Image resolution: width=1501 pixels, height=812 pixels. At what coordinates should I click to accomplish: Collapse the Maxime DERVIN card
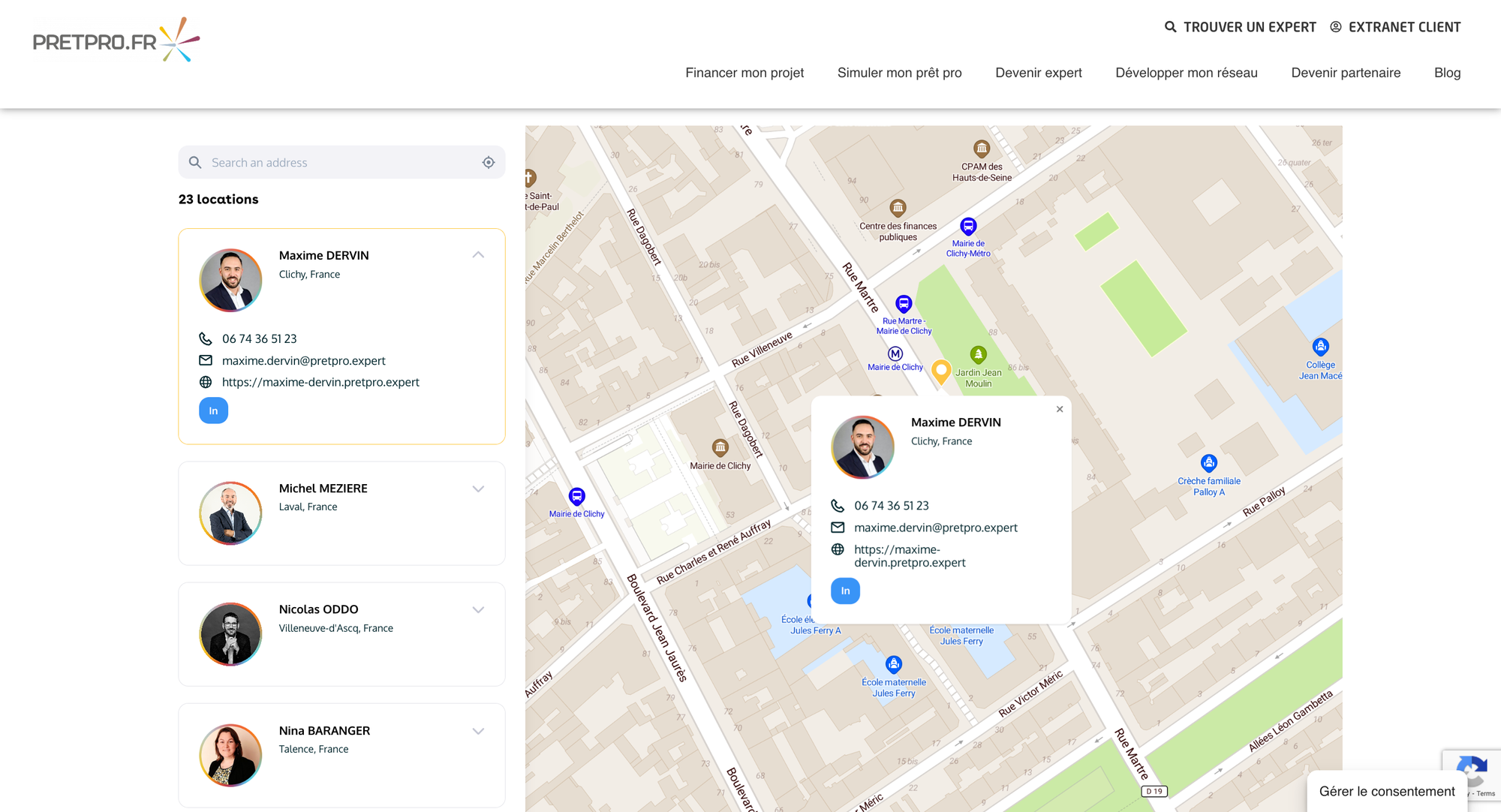(478, 255)
